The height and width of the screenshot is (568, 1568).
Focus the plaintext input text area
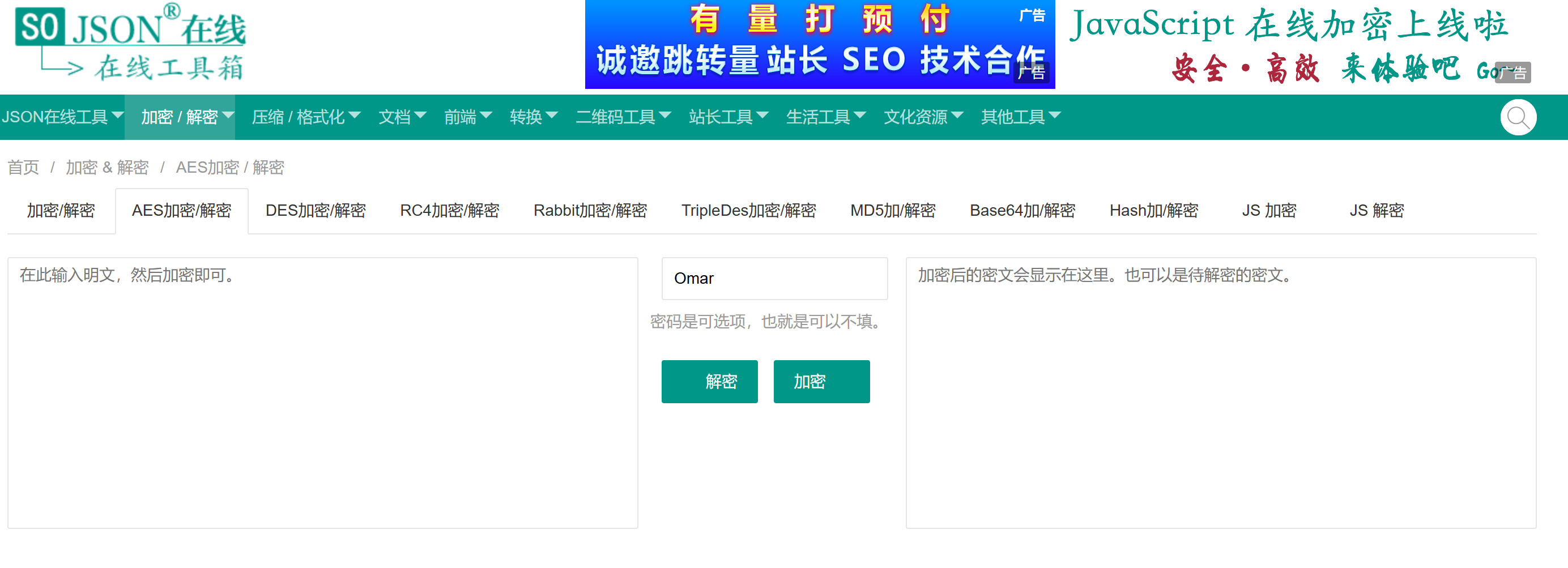pyautogui.click(x=322, y=392)
